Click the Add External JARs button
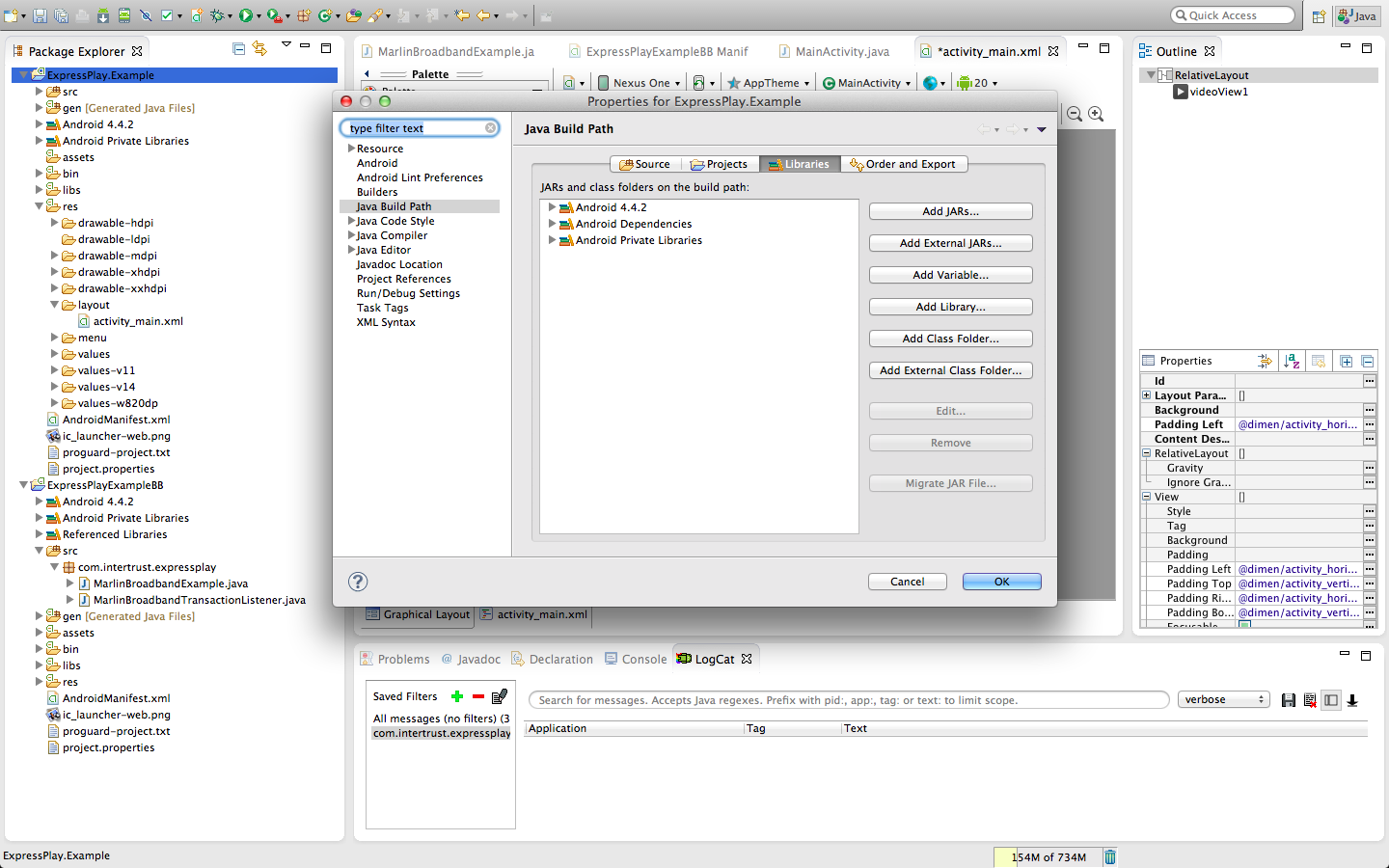 click(950, 242)
